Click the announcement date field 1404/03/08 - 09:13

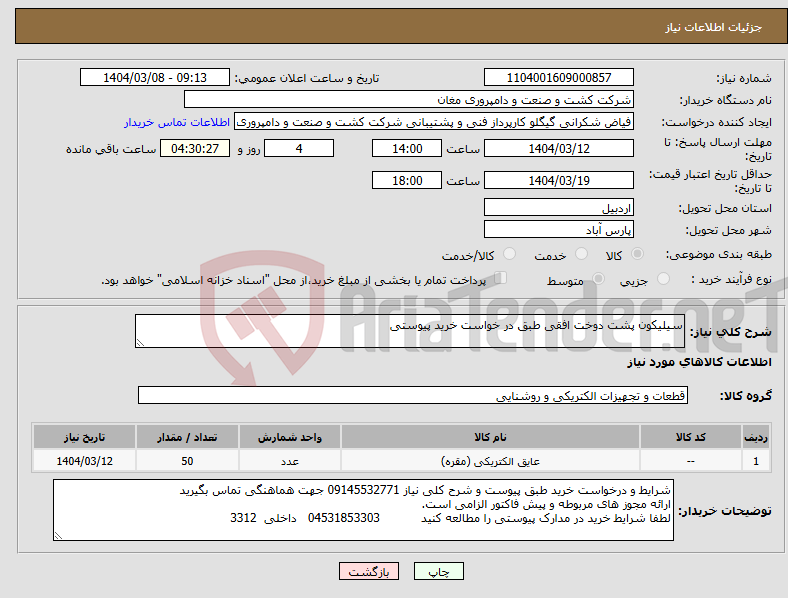click(155, 77)
